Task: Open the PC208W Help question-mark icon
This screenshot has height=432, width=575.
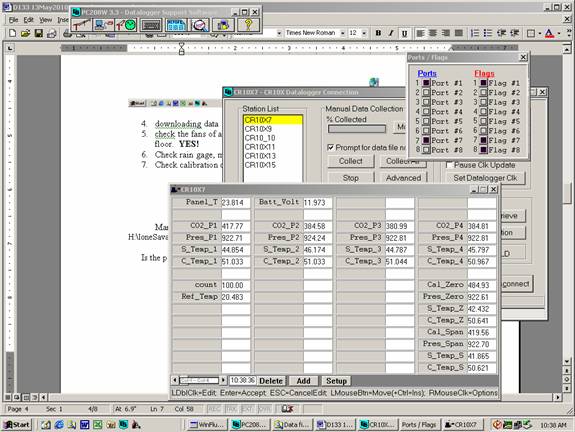Action: tap(248, 25)
